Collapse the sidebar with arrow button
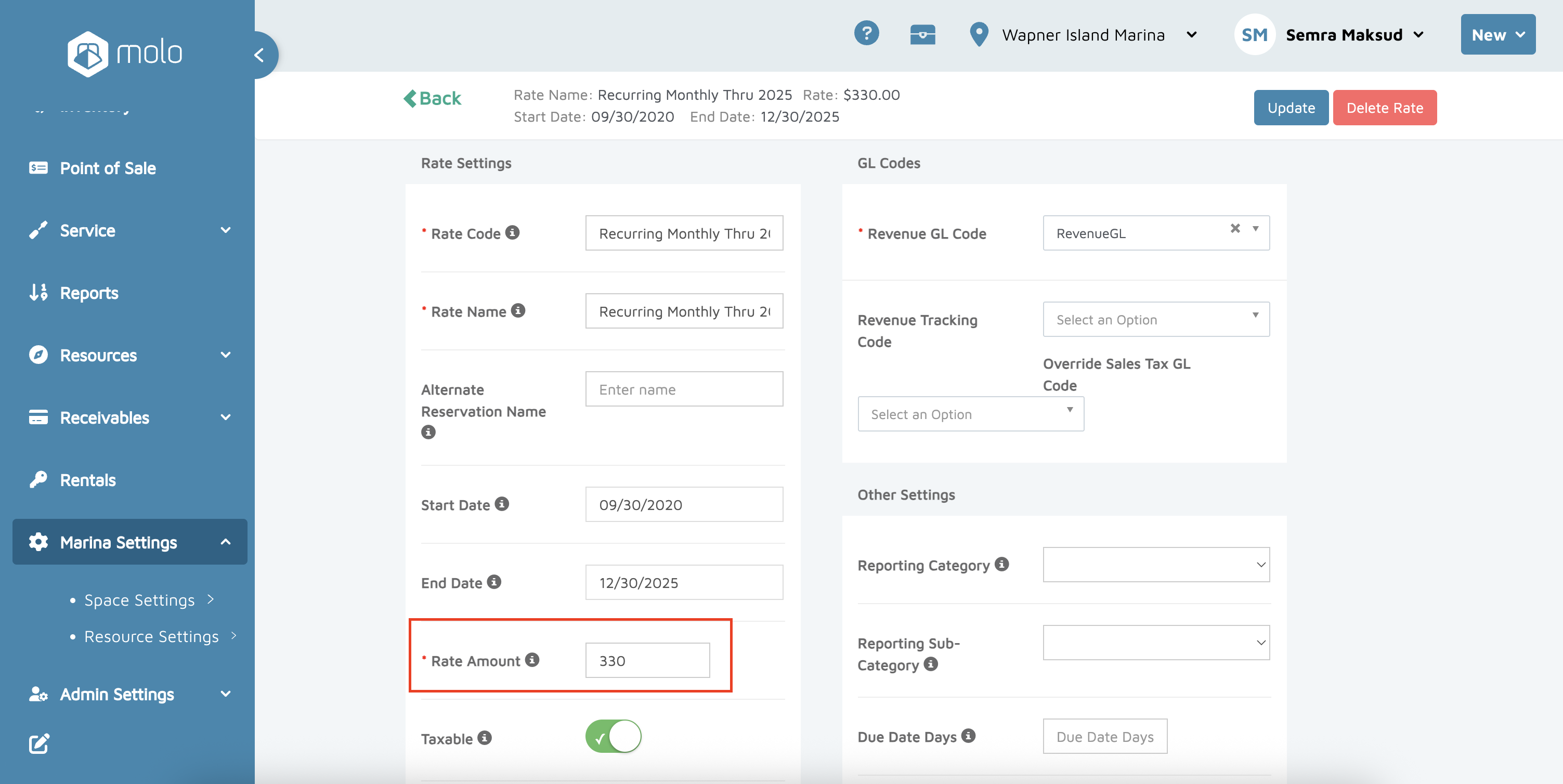This screenshot has height=784, width=1563. tap(259, 55)
